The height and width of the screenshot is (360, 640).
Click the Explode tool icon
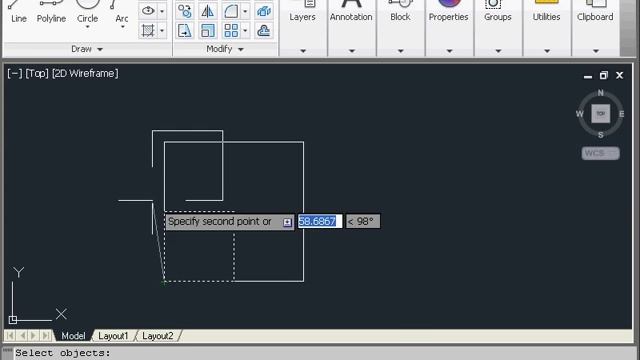[264, 11]
